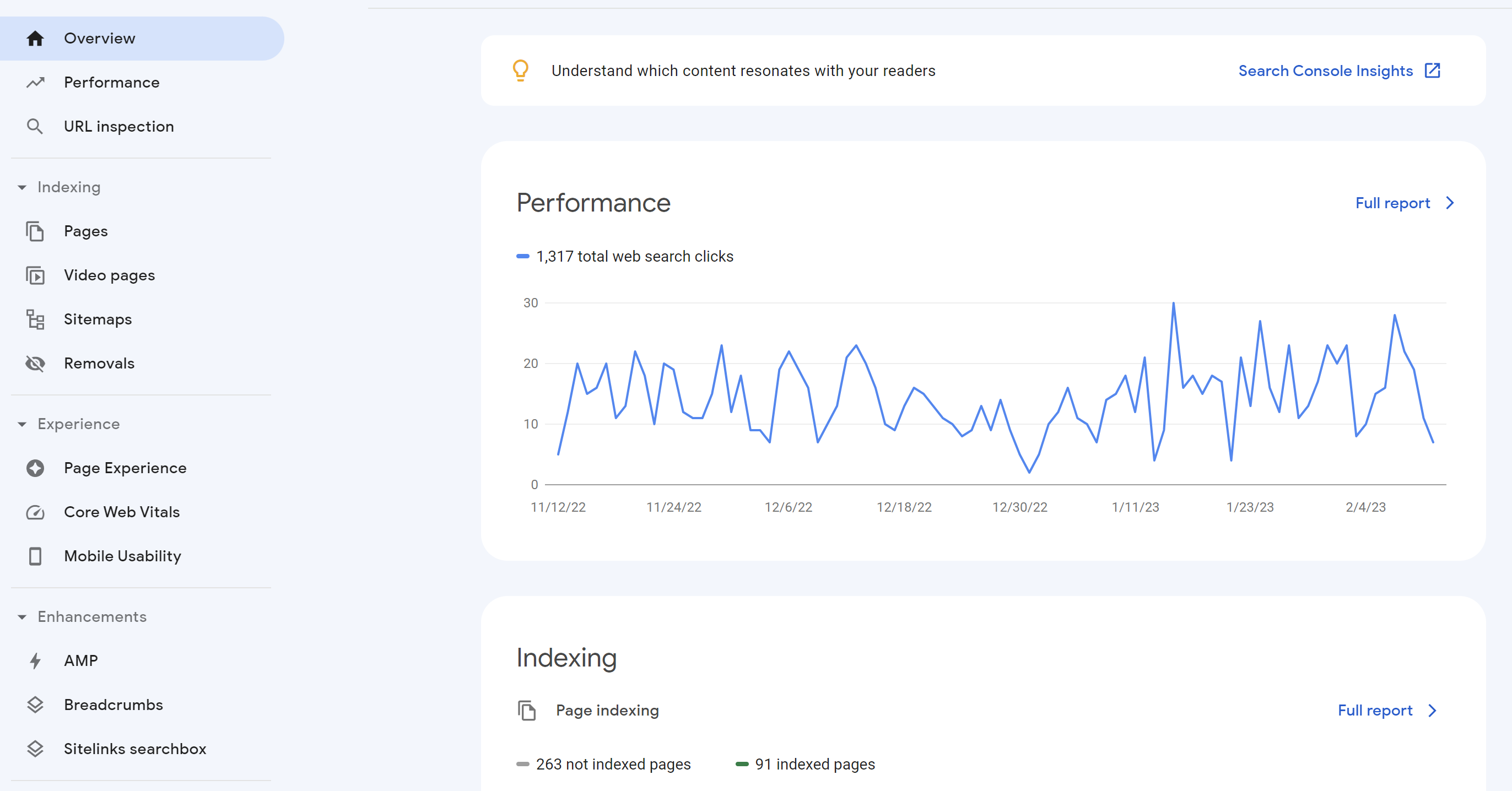Select Sitemaps in the sidebar
This screenshot has width=1512, height=791.
coord(142,319)
